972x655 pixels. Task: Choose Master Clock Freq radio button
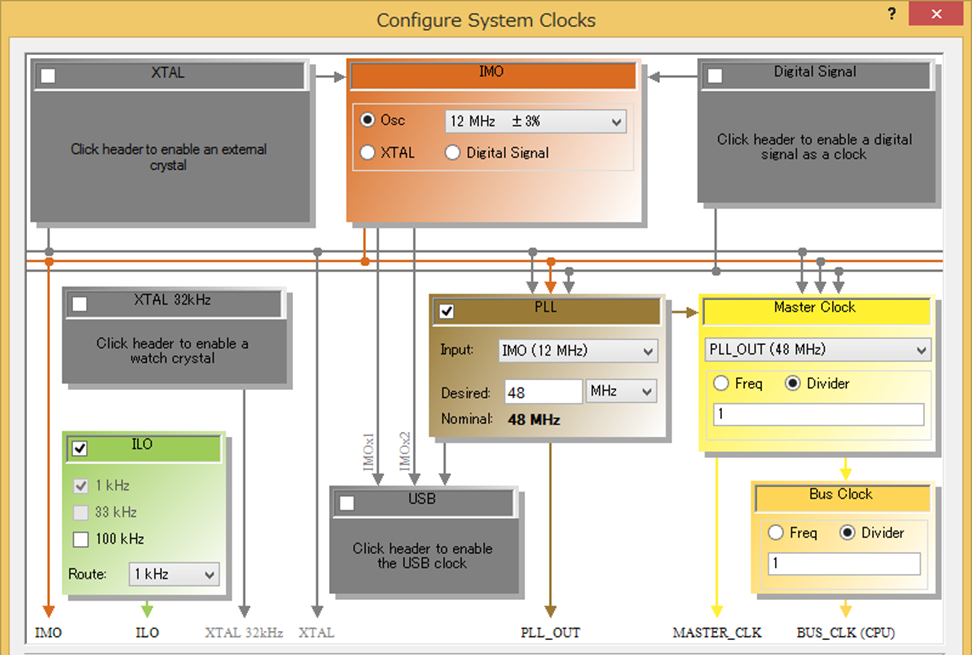[720, 383]
